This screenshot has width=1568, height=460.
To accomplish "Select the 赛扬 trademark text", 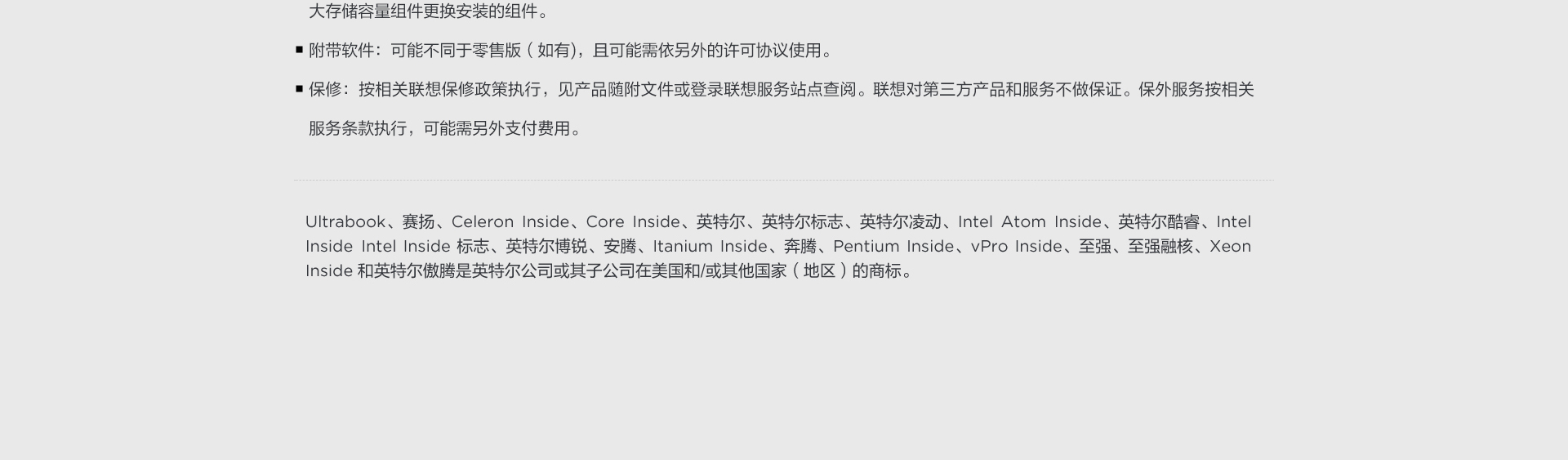I will (418, 221).
